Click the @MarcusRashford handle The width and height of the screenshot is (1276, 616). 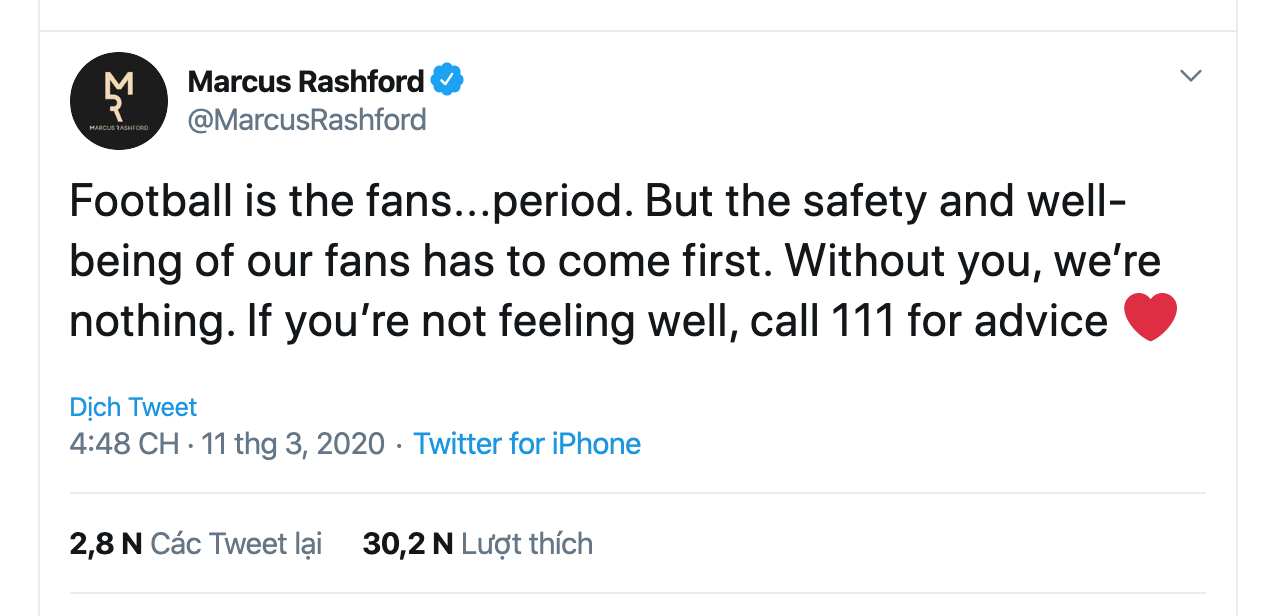point(307,119)
